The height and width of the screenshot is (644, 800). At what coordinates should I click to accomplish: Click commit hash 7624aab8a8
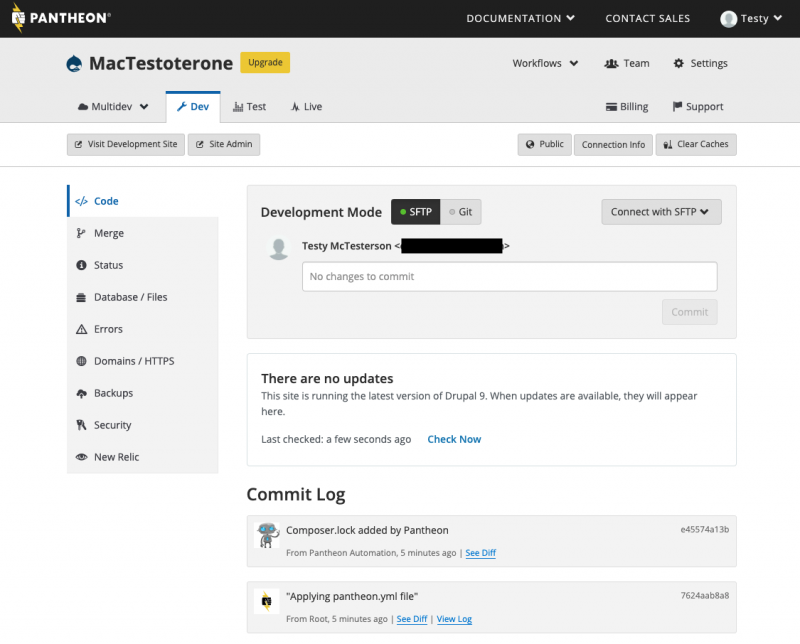pos(705,596)
